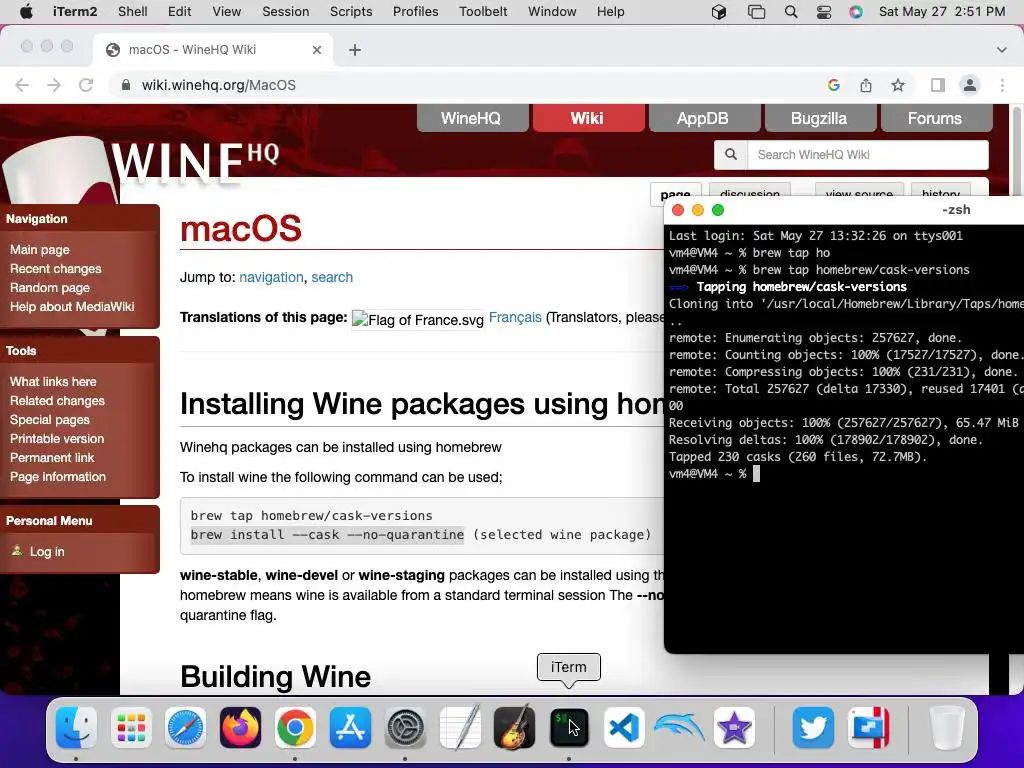Open Finder from the Dock
This screenshot has width=1024, height=768.
[x=76, y=727]
